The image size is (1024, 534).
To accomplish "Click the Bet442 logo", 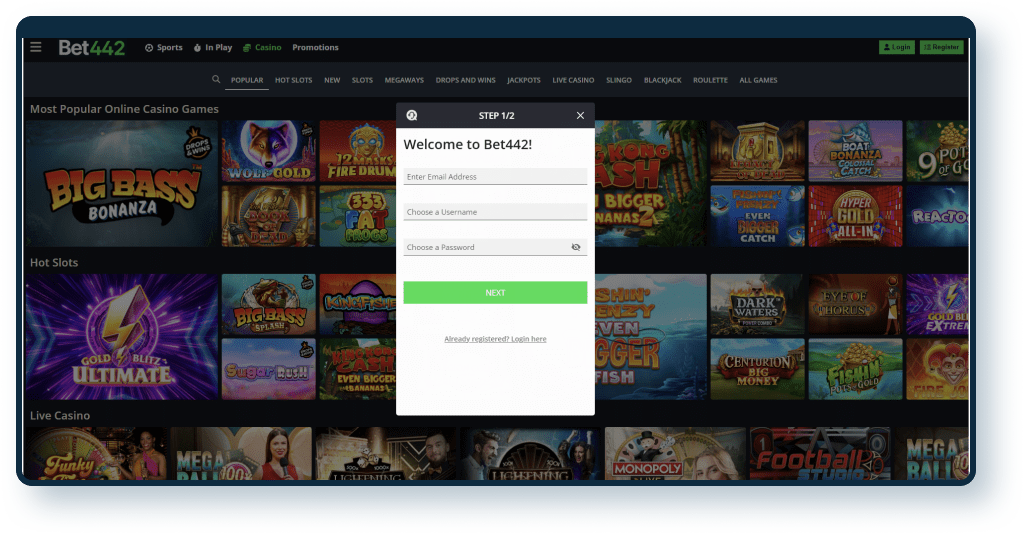I will click(x=91, y=48).
